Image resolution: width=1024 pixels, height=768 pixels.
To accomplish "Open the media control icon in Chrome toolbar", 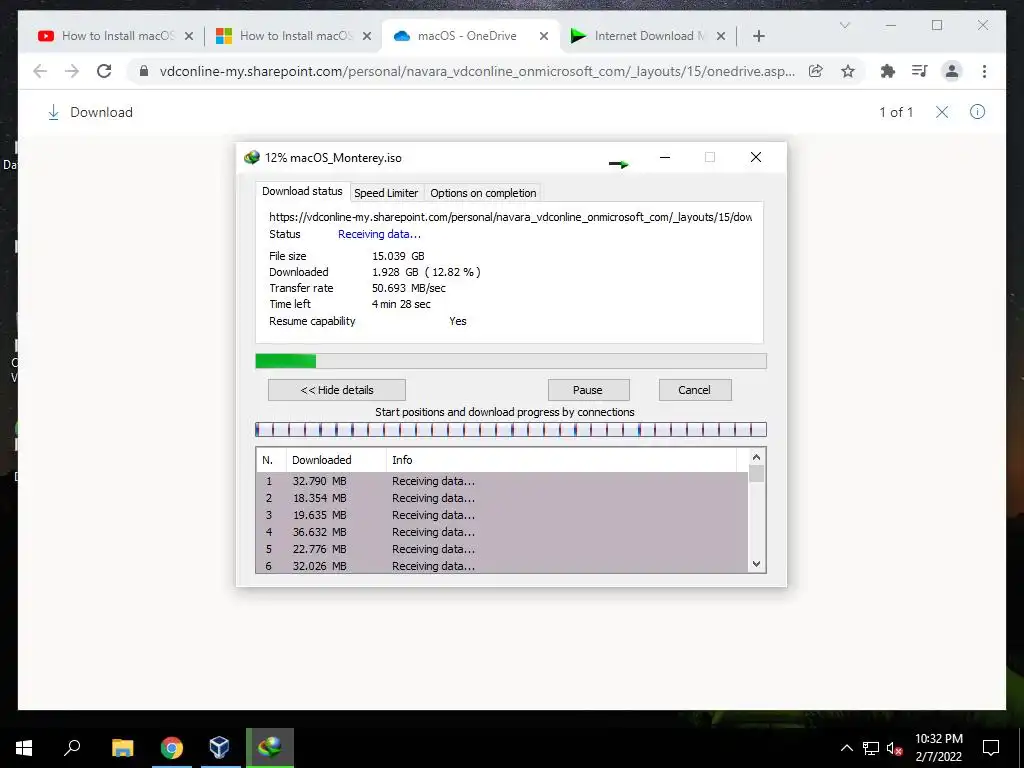I will [x=920, y=71].
